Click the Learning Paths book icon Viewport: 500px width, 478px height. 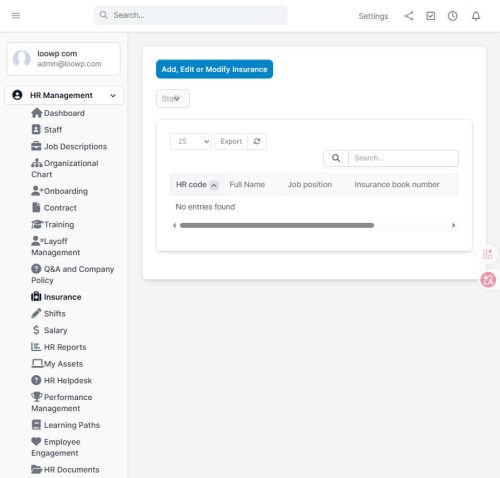tap(36, 425)
